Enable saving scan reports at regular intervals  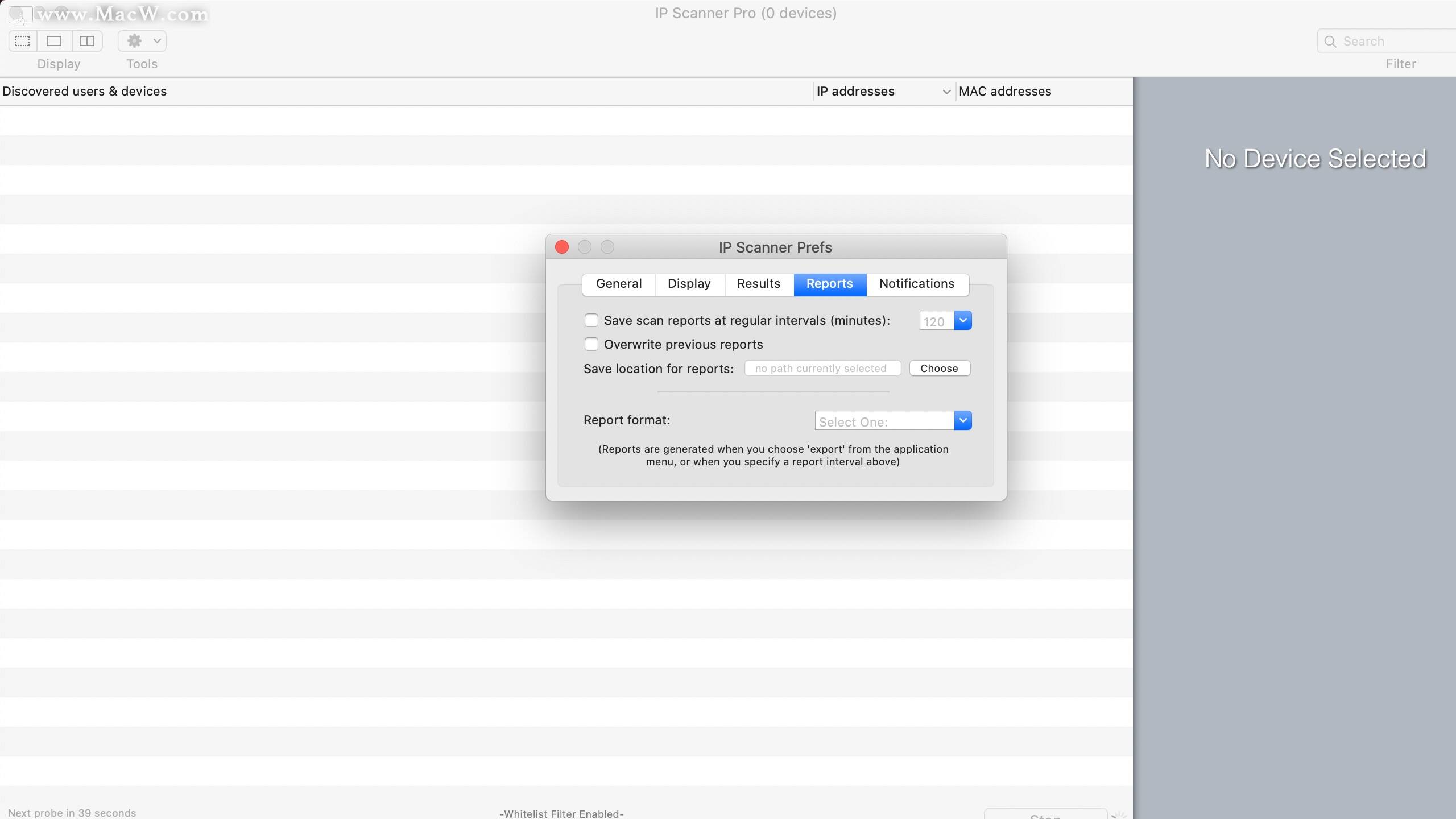coord(591,320)
